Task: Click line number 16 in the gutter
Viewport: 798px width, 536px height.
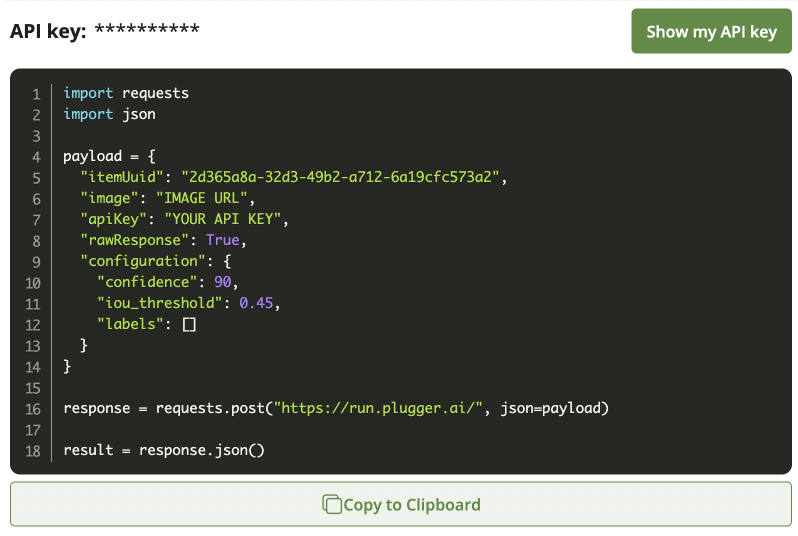Action: [x=35, y=408]
